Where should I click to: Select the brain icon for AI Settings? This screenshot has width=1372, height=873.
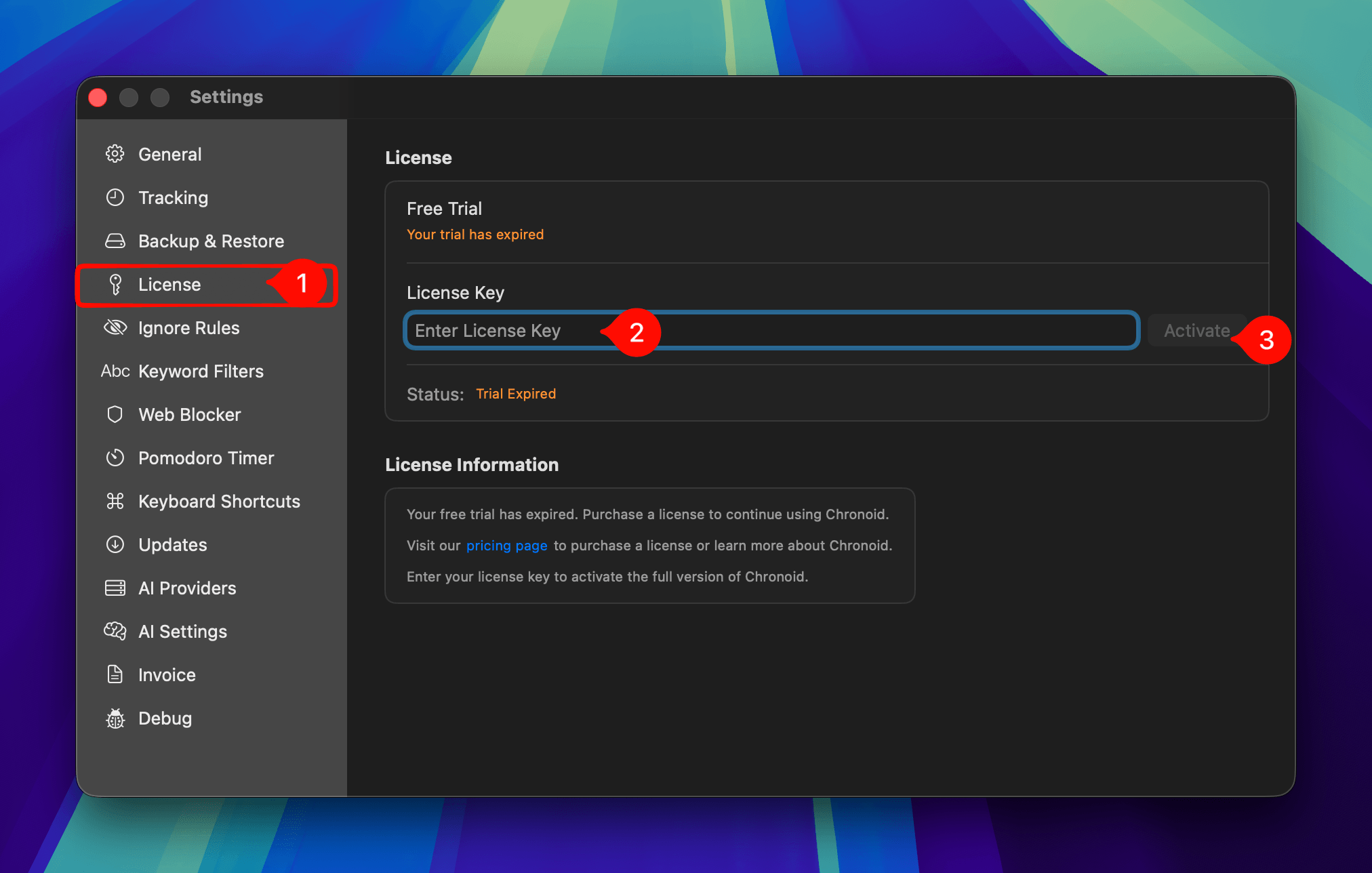[116, 631]
